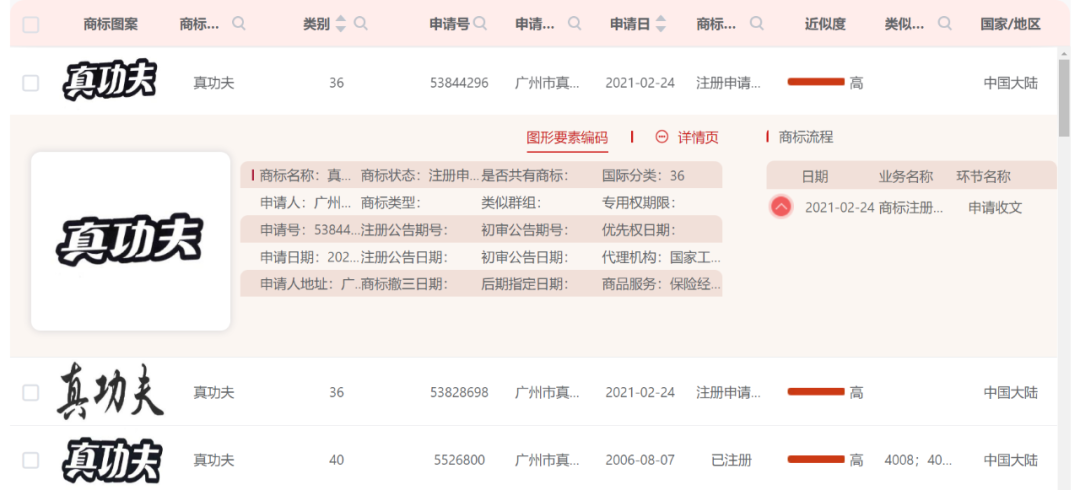Select checkbox for application 53844296 row
Image resolution: width=1080 pixels, height=490 pixels.
[31, 83]
